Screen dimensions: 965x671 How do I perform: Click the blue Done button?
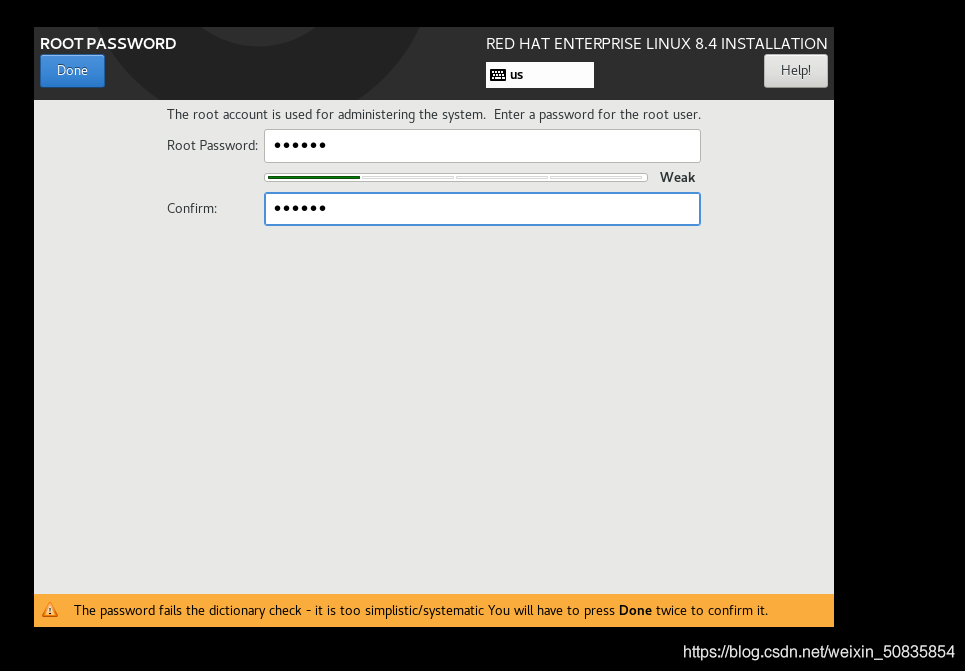[x=72, y=71]
